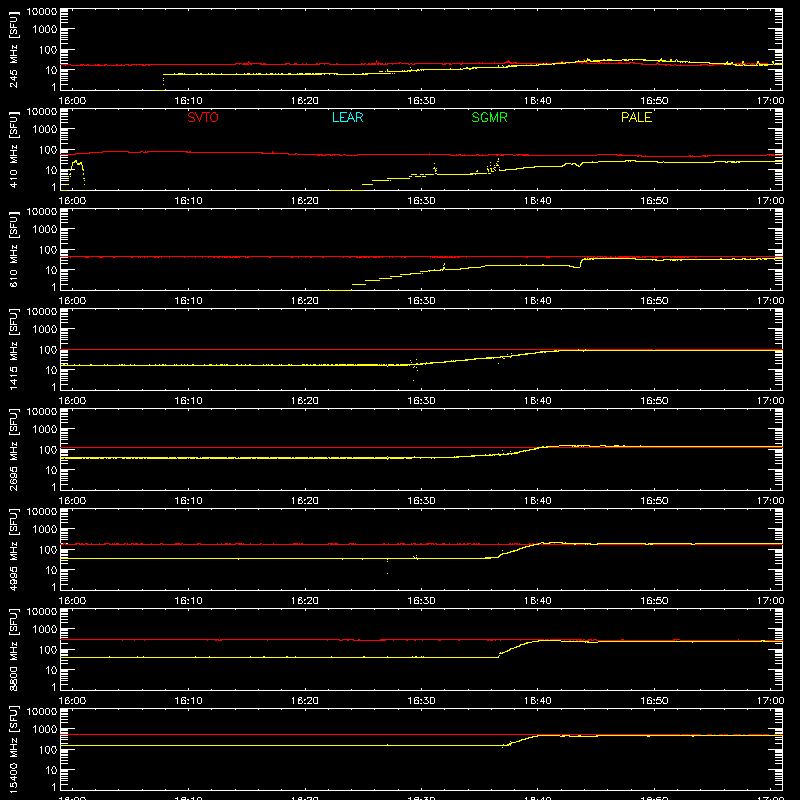This screenshot has width=800, height=800.
Task: Click 17:00 tick label below 245 MHz plot
Action: 770,101
